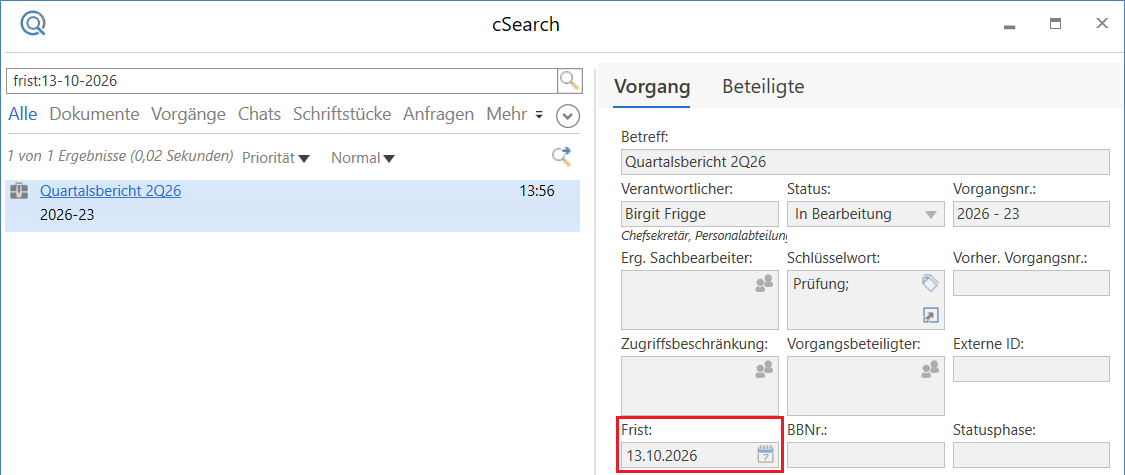1125x475 pixels.
Task: Select the Anfragen filter tab
Action: [438, 114]
